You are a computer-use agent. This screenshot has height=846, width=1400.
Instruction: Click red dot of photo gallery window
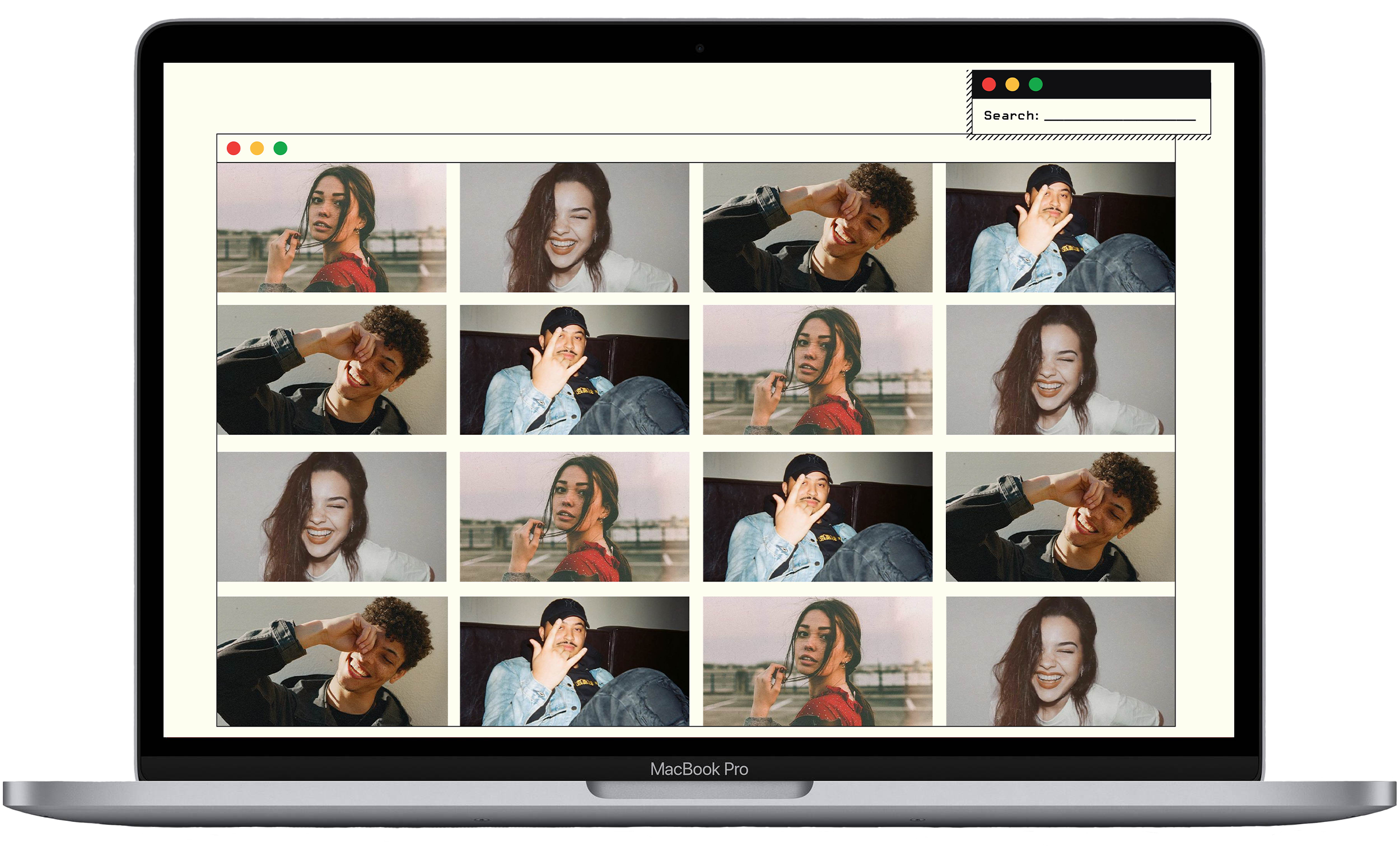coord(234,148)
